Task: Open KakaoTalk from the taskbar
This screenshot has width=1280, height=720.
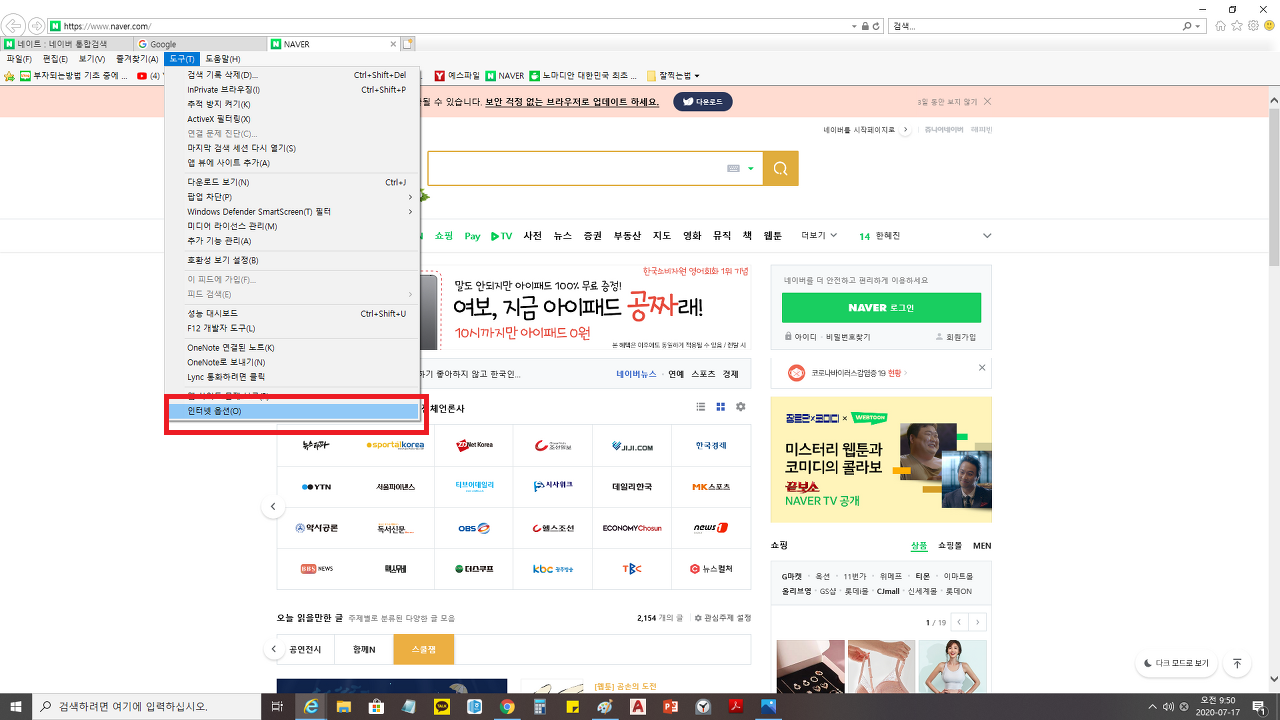Action: click(442, 706)
